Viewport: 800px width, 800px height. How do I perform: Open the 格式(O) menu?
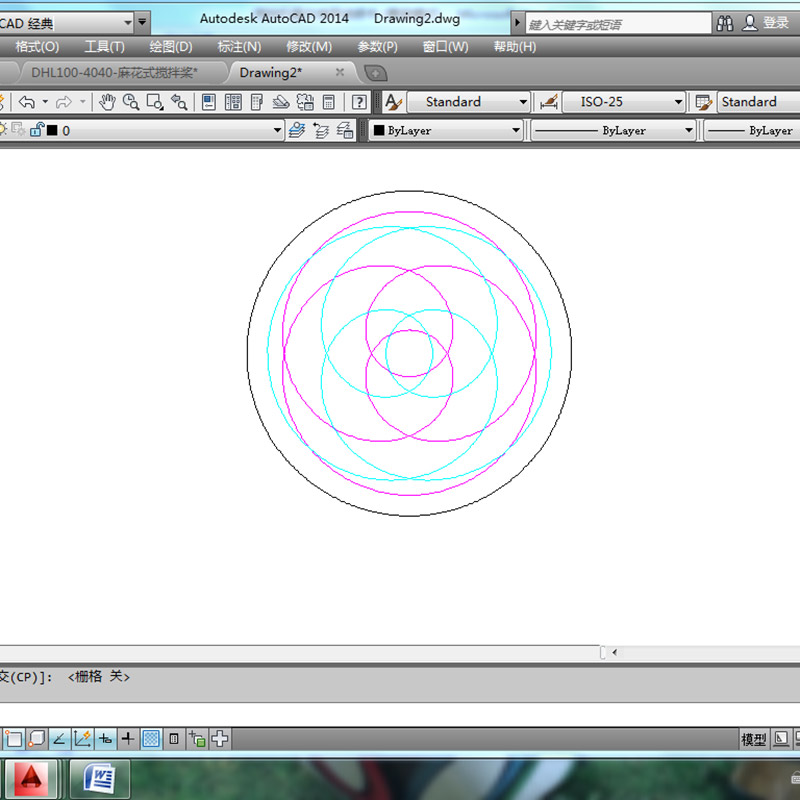[37, 47]
